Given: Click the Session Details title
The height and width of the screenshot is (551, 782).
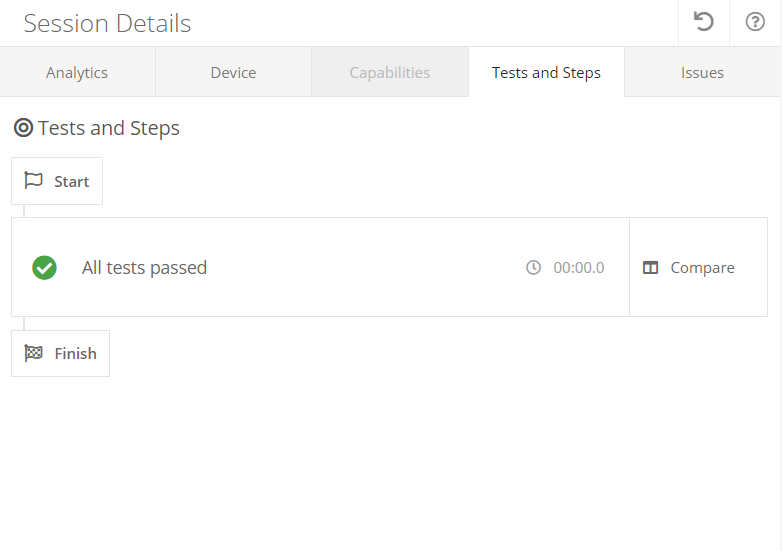Looking at the screenshot, I should [107, 23].
